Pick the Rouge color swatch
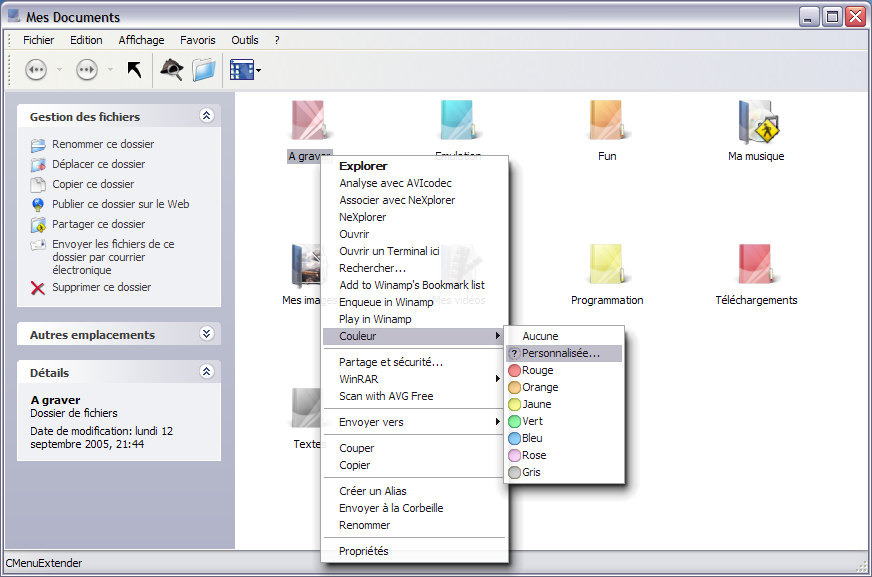 tap(515, 371)
